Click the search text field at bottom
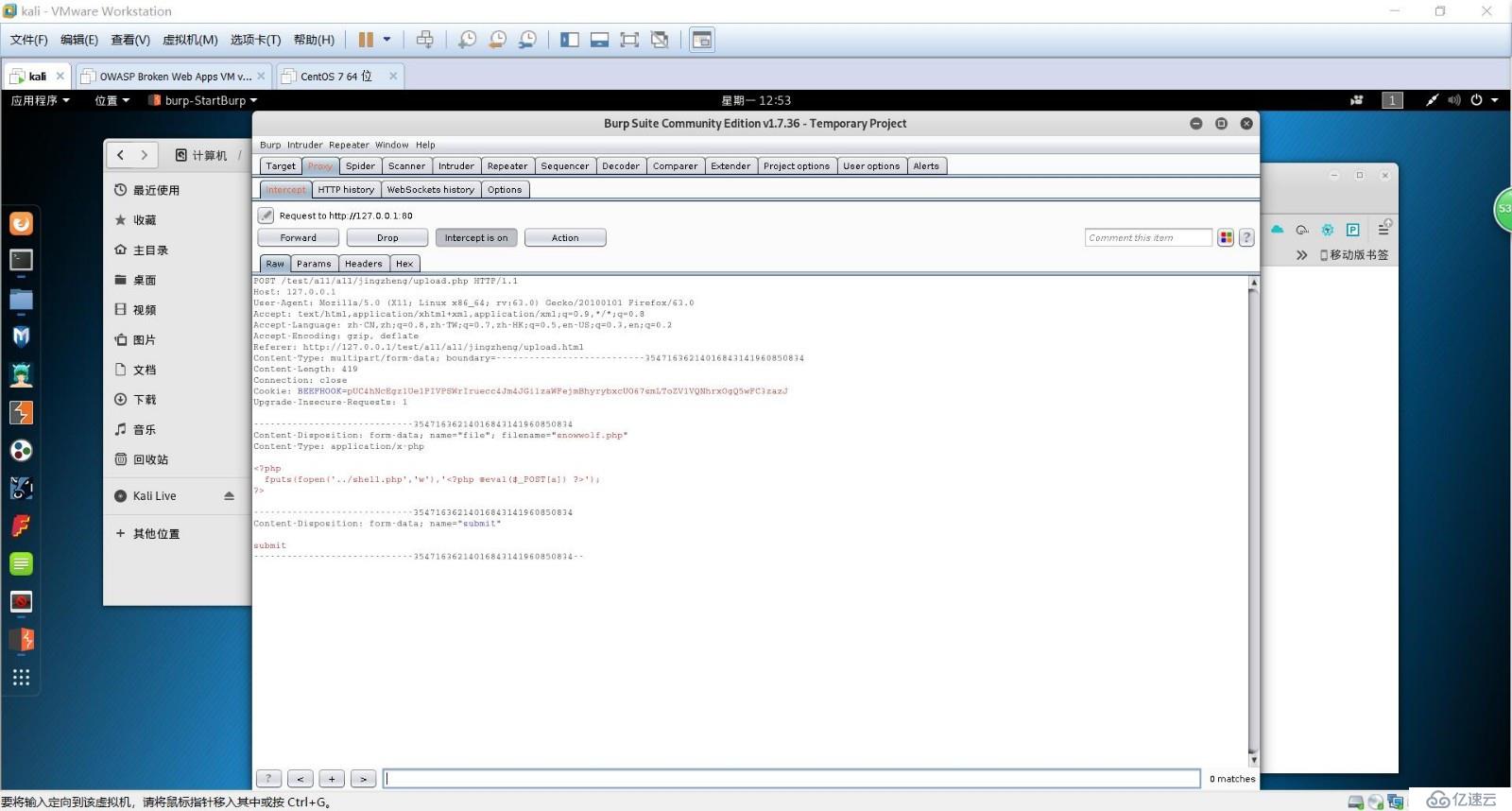This screenshot has width=1512, height=811. click(x=792, y=778)
